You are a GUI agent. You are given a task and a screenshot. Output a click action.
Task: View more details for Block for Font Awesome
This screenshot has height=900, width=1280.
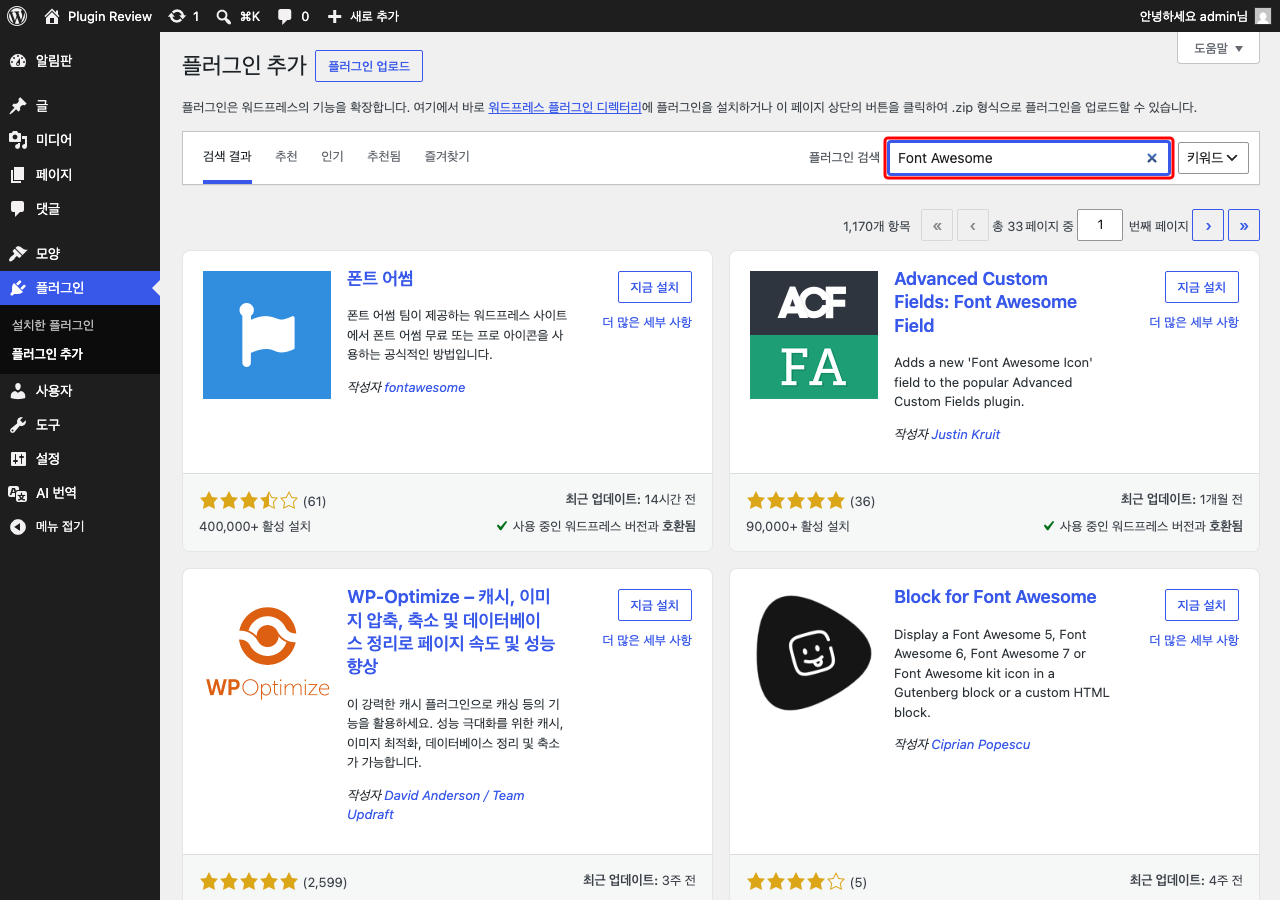click(x=1194, y=640)
